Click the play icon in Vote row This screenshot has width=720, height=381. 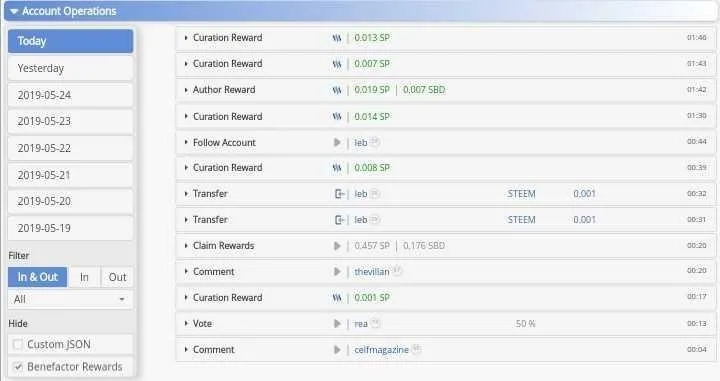[338, 324]
